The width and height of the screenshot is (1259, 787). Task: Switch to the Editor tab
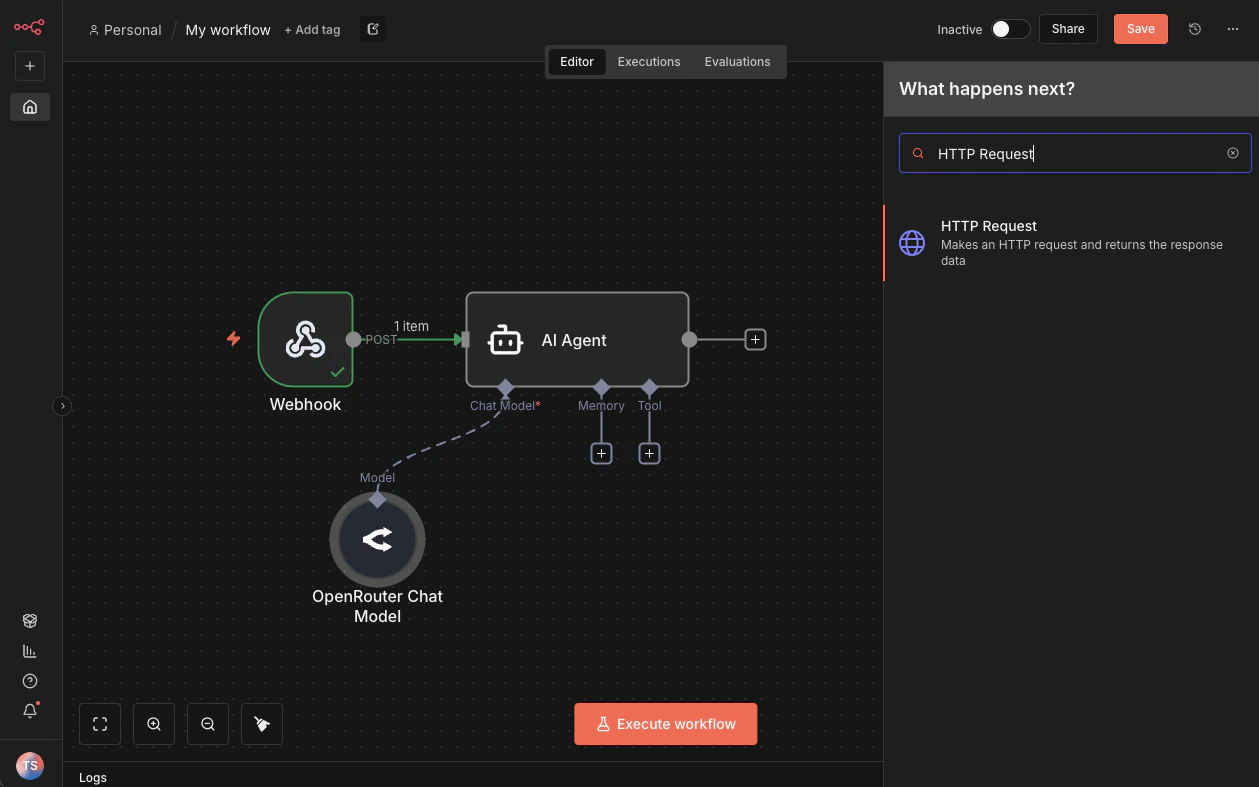(x=577, y=61)
